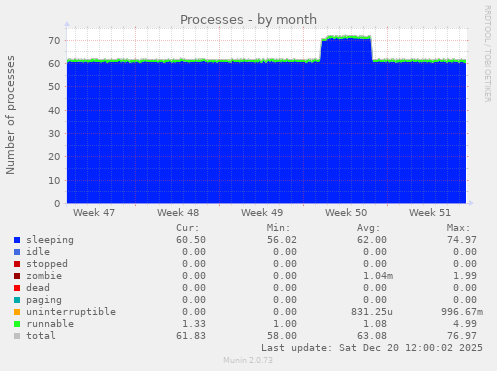Click zombie average value 1.04m
This screenshot has height=371, width=497.
pyautogui.click(x=378, y=276)
